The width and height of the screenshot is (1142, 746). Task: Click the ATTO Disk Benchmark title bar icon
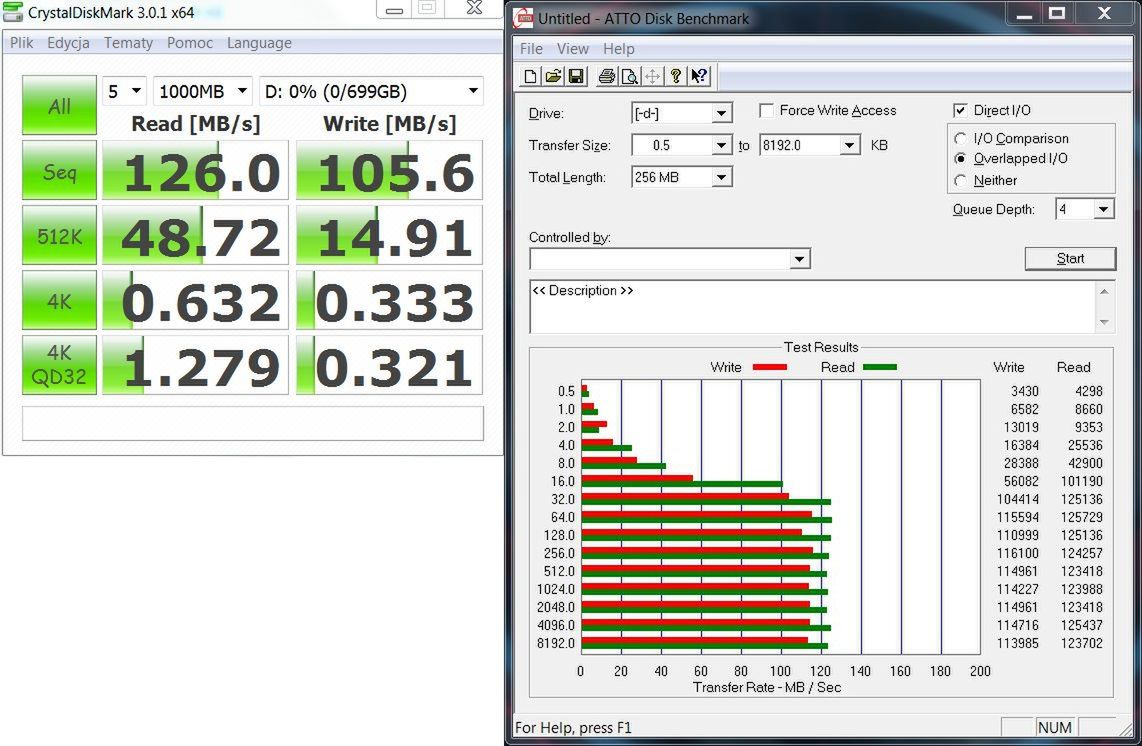523,17
